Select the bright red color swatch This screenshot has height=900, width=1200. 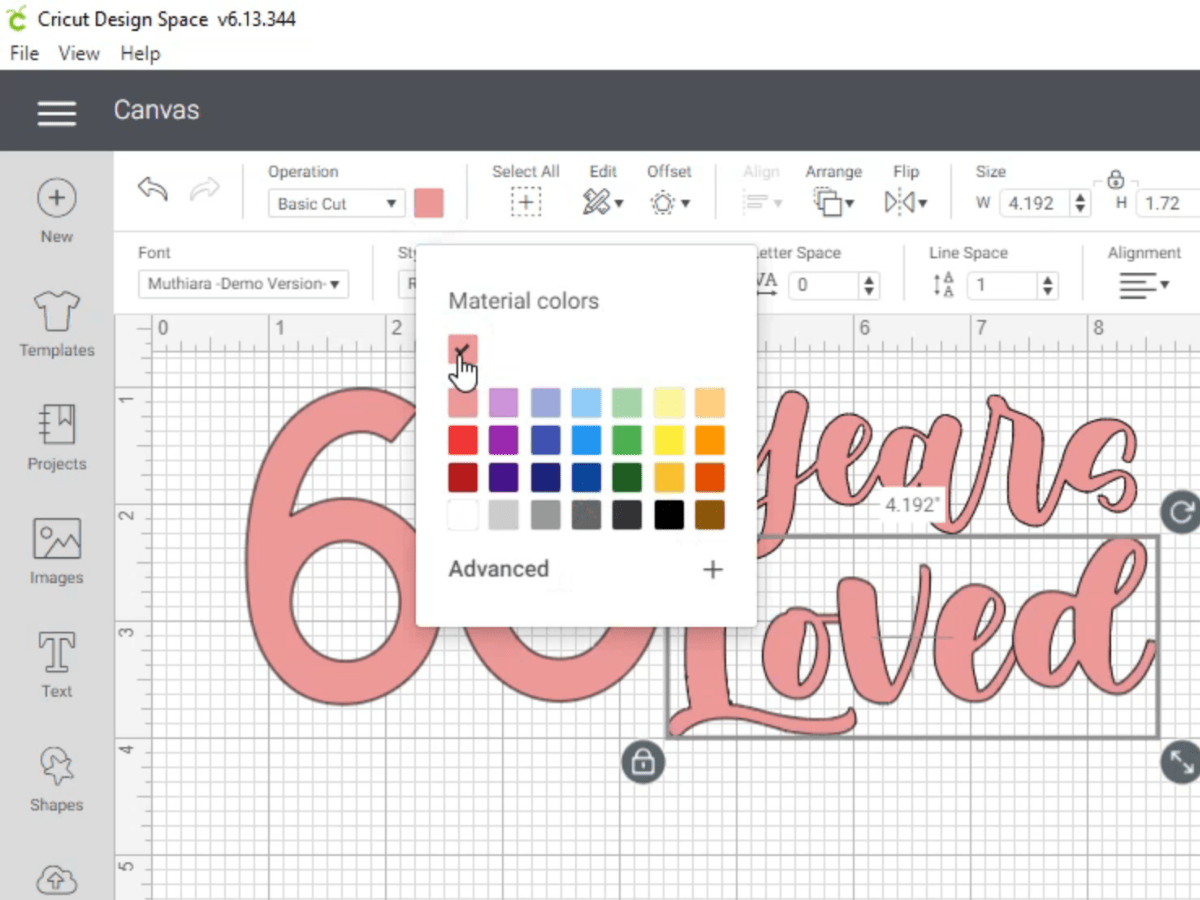point(463,440)
